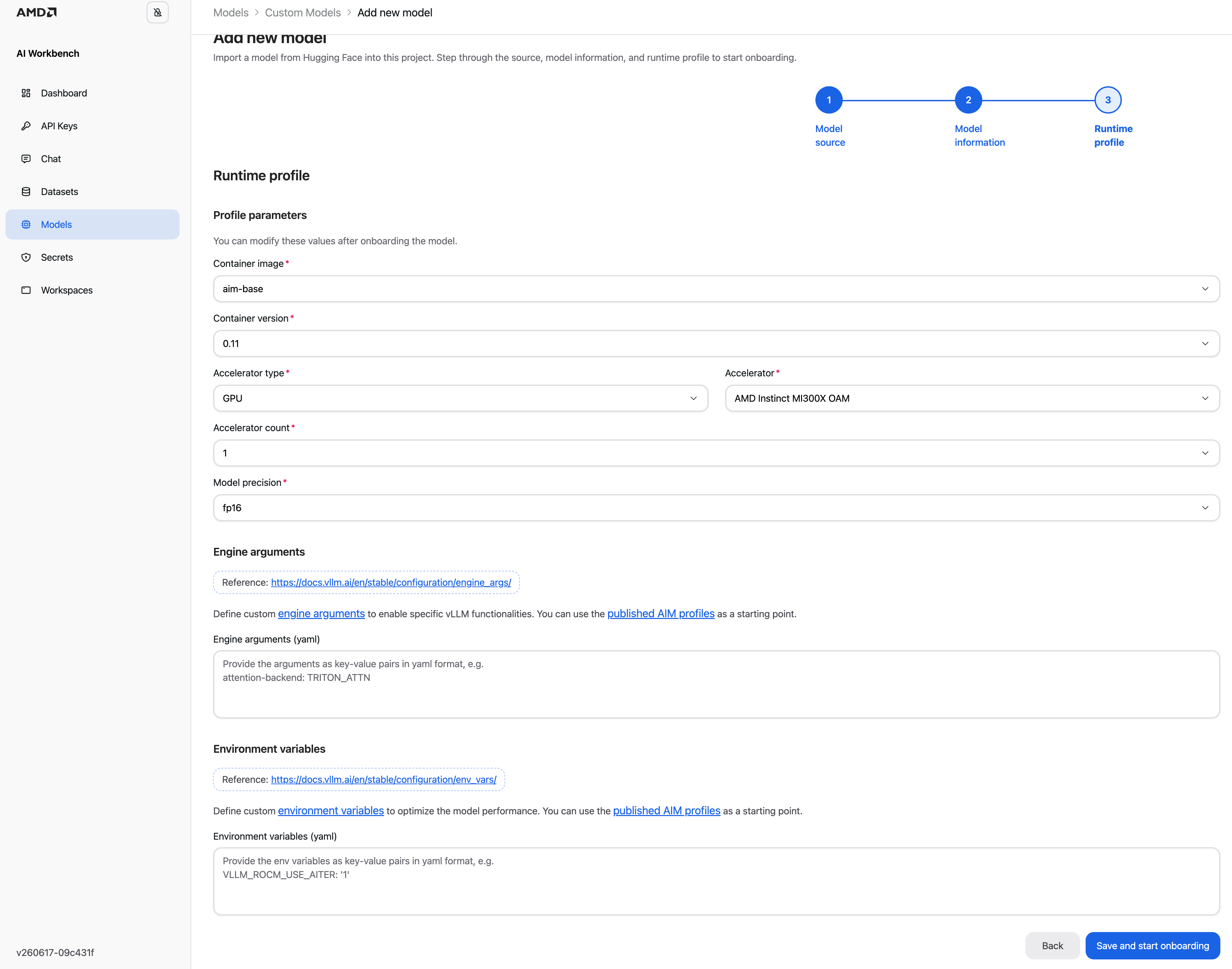Focus the Engine arguments yaml text area
This screenshot has width=1232, height=969.
click(x=716, y=684)
